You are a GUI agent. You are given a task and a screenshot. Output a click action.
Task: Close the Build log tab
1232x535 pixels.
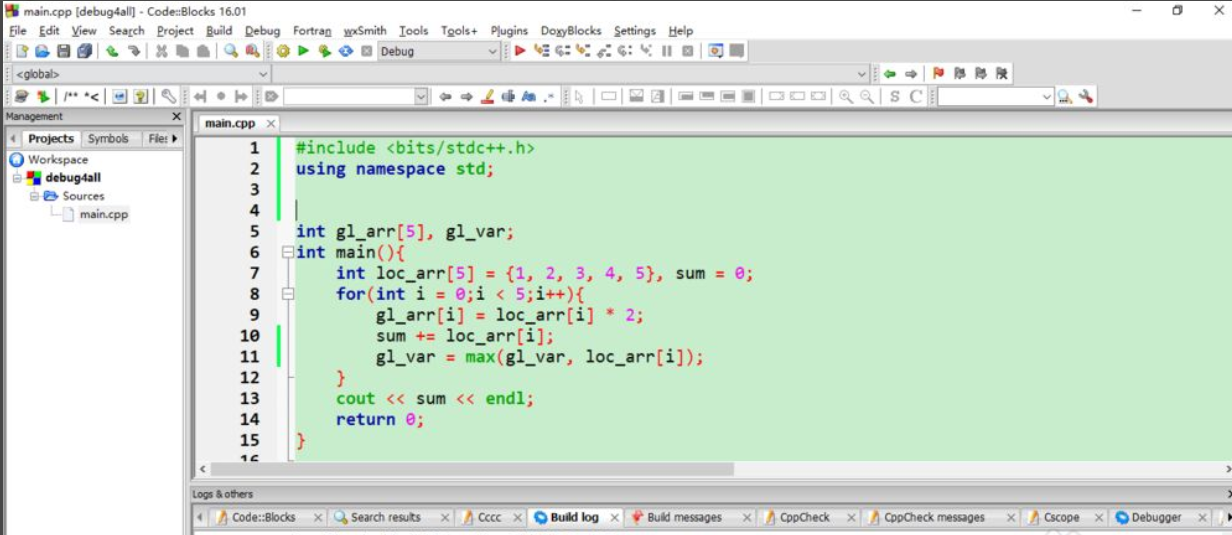(614, 517)
